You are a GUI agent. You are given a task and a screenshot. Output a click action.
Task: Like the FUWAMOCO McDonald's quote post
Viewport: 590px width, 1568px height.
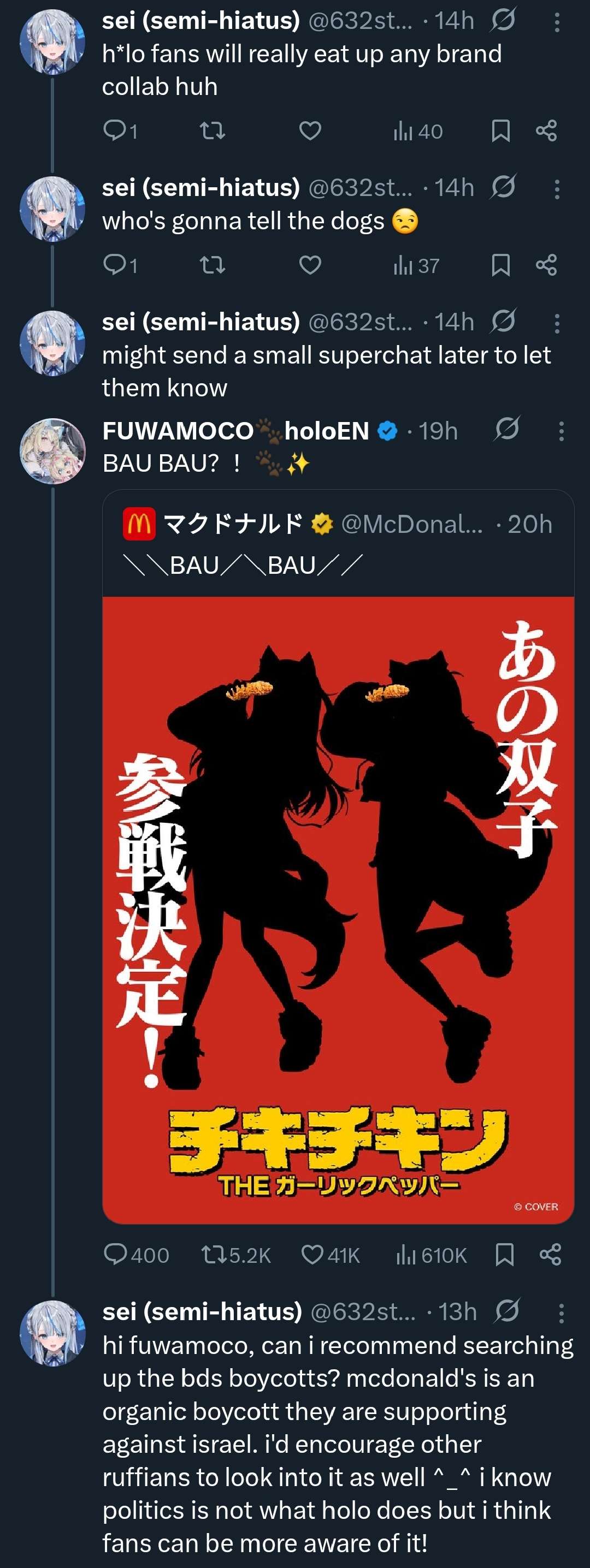(330, 1255)
